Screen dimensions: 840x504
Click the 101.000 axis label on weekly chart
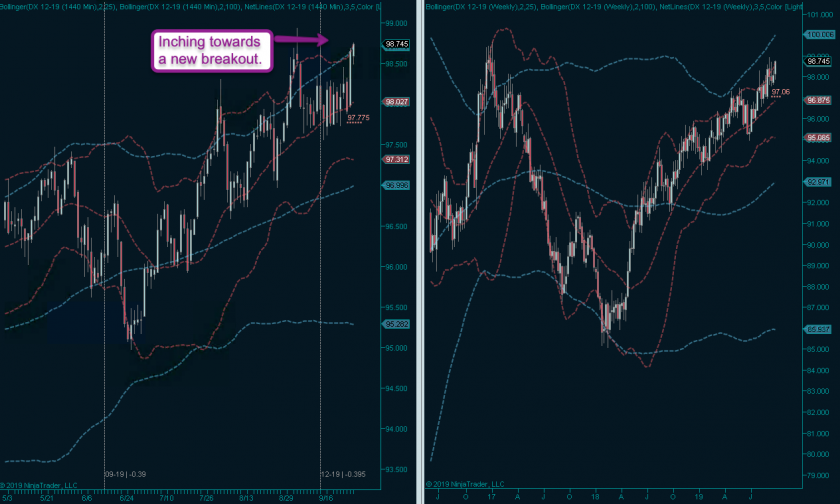pos(820,15)
